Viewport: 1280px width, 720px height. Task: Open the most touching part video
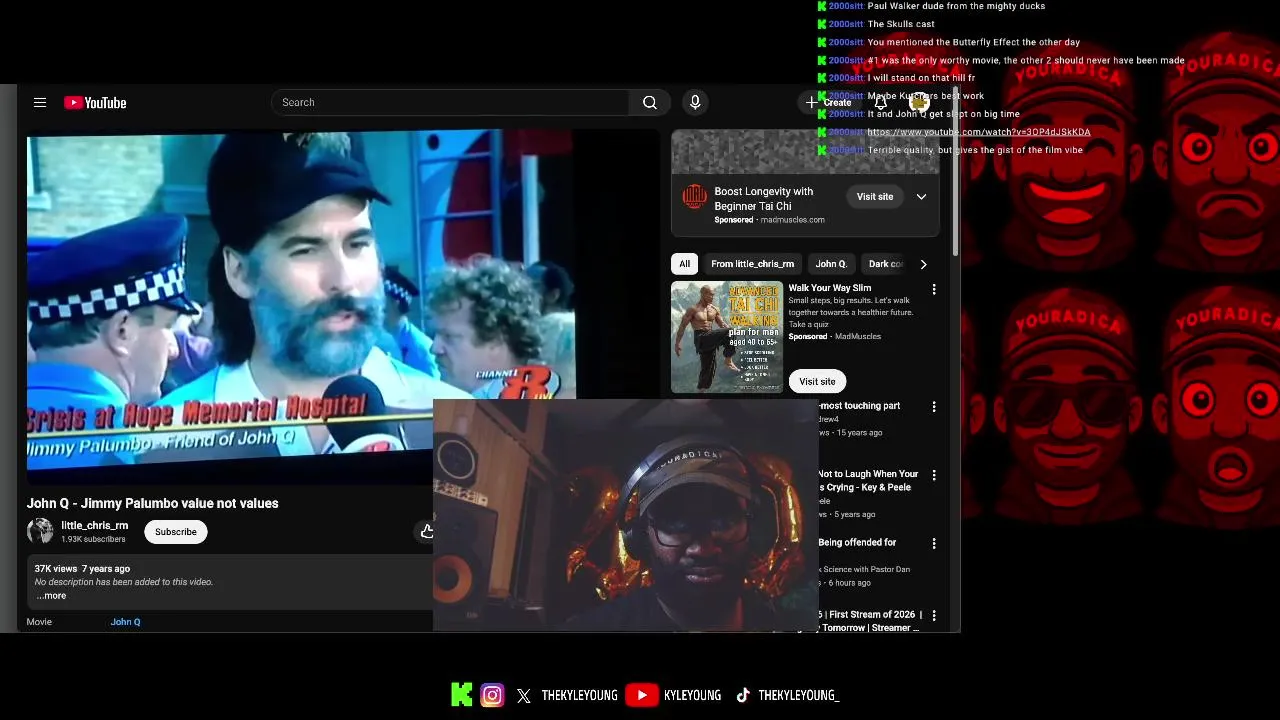[x=859, y=406]
